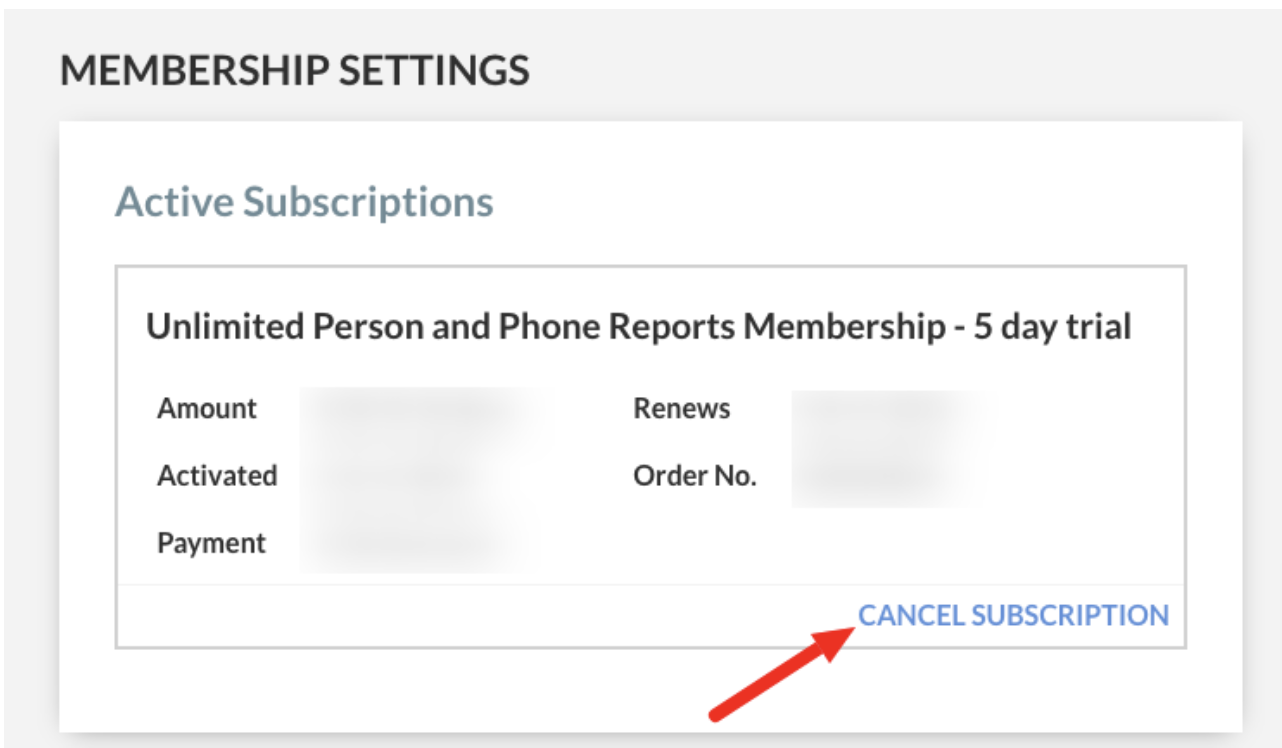The image size is (1282, 748).
Task: Click the Activated label
Action: tap(217, 476)
